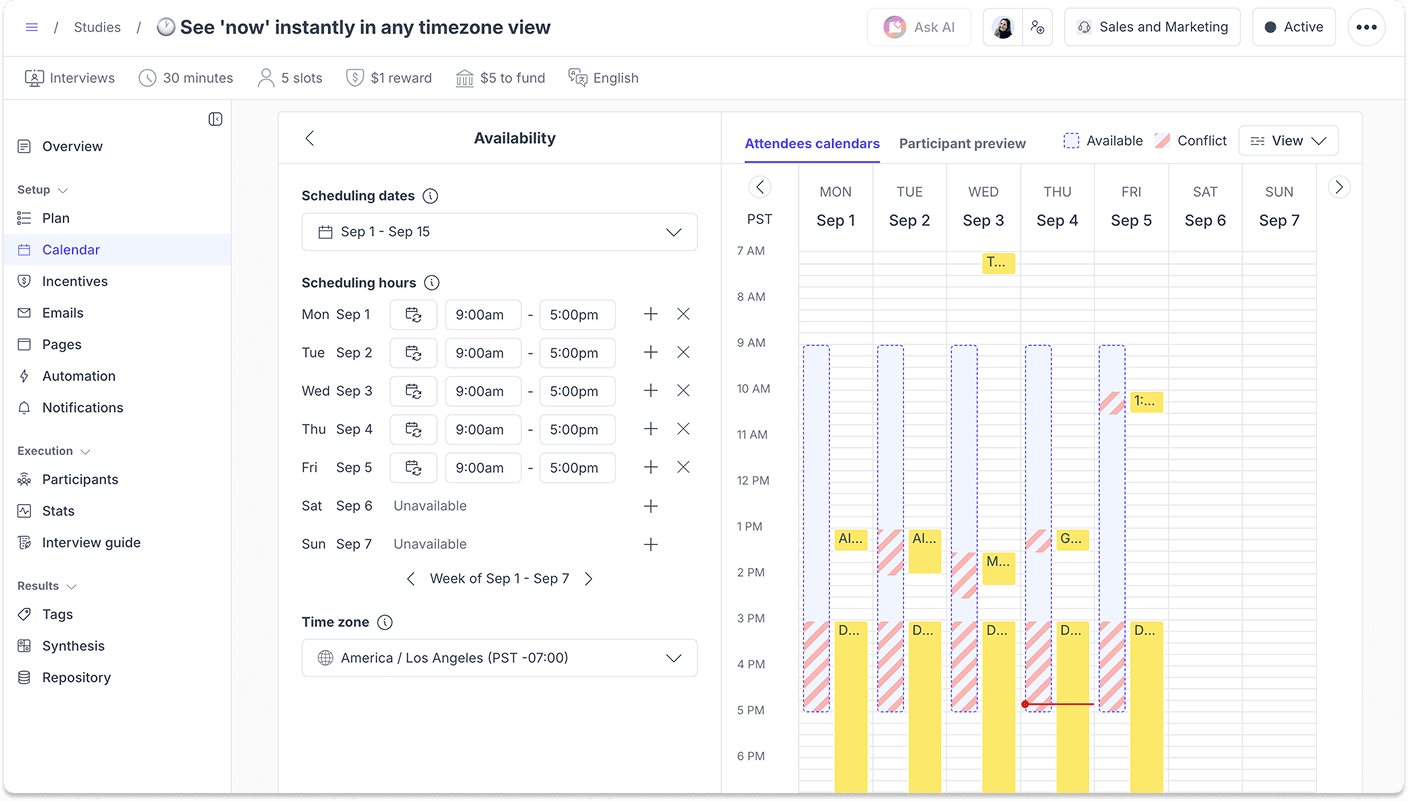Open the Scheduling dates dropdown
Viewport: 1408px width, 801px height.
[x=499, y=232]
